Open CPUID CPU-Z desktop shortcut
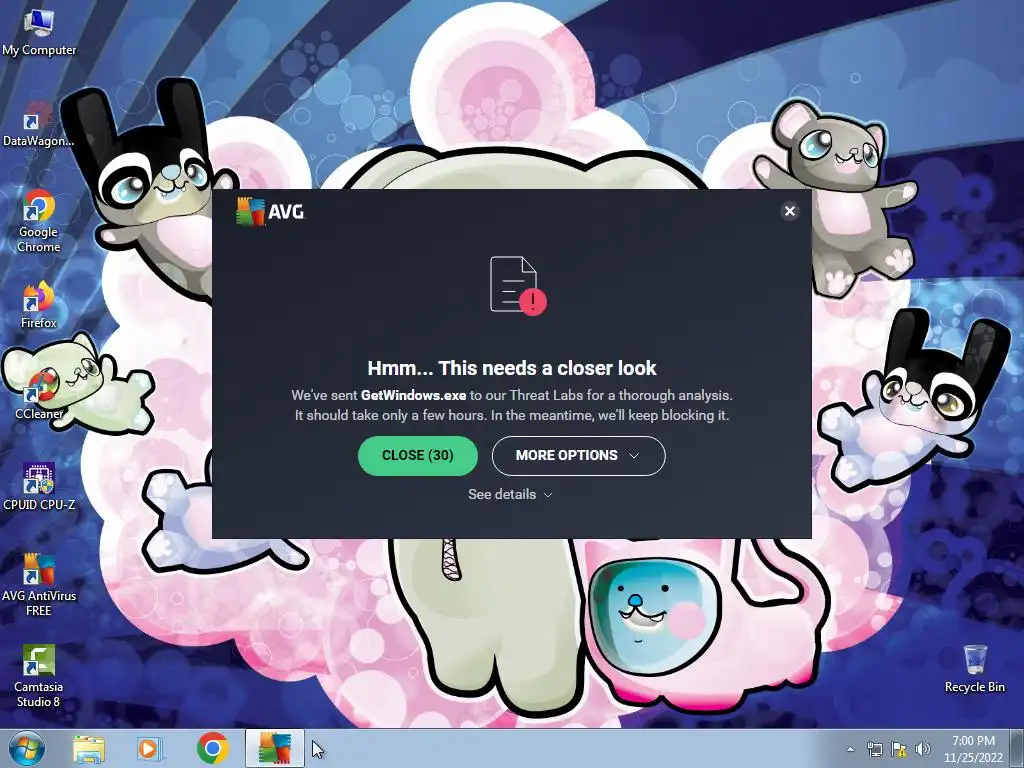1024x768 pixels. pos(39,487)
